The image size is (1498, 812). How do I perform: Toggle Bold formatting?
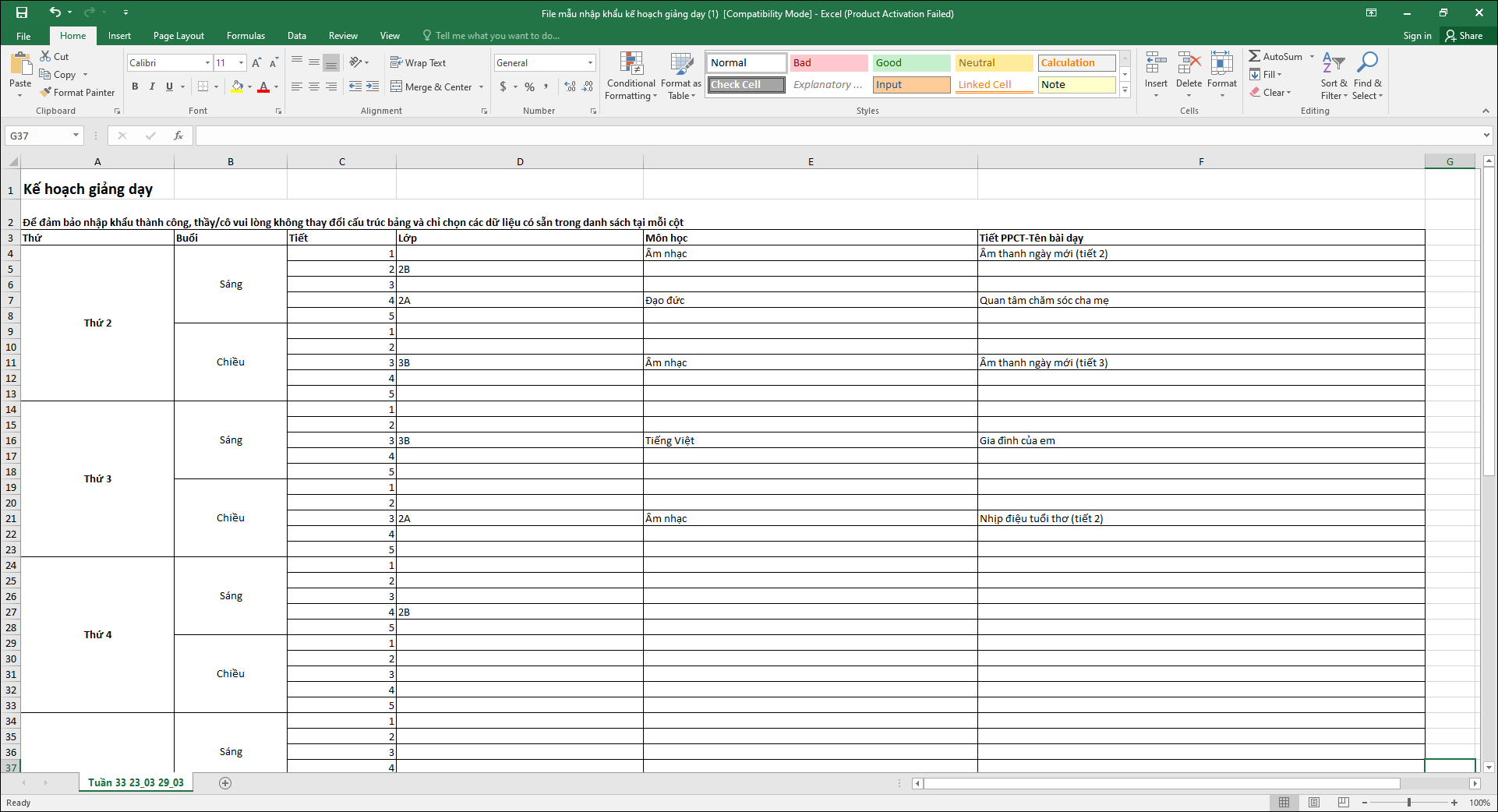click(135, 86)
